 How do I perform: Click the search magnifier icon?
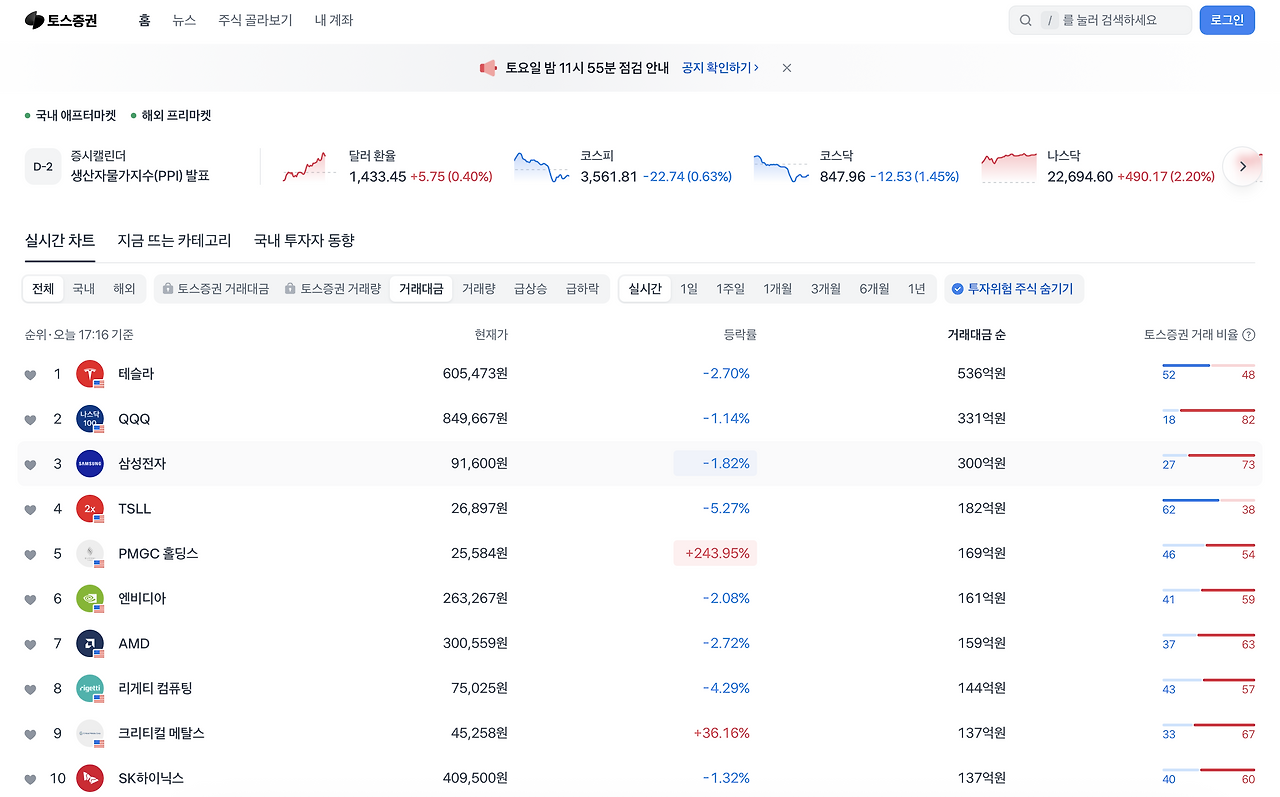[1026, 20]
